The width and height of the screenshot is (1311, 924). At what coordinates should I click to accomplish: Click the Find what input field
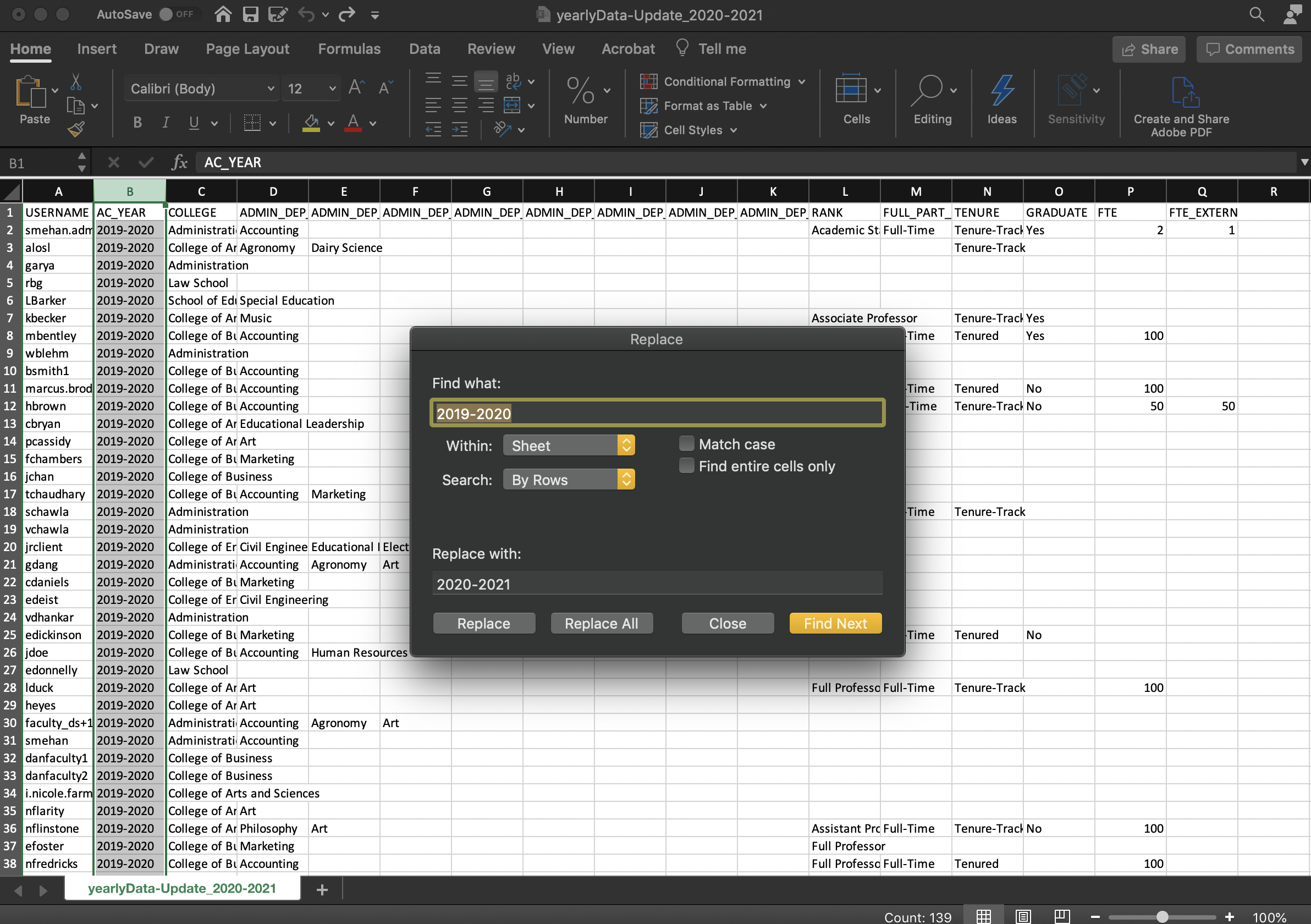point(657,413)
